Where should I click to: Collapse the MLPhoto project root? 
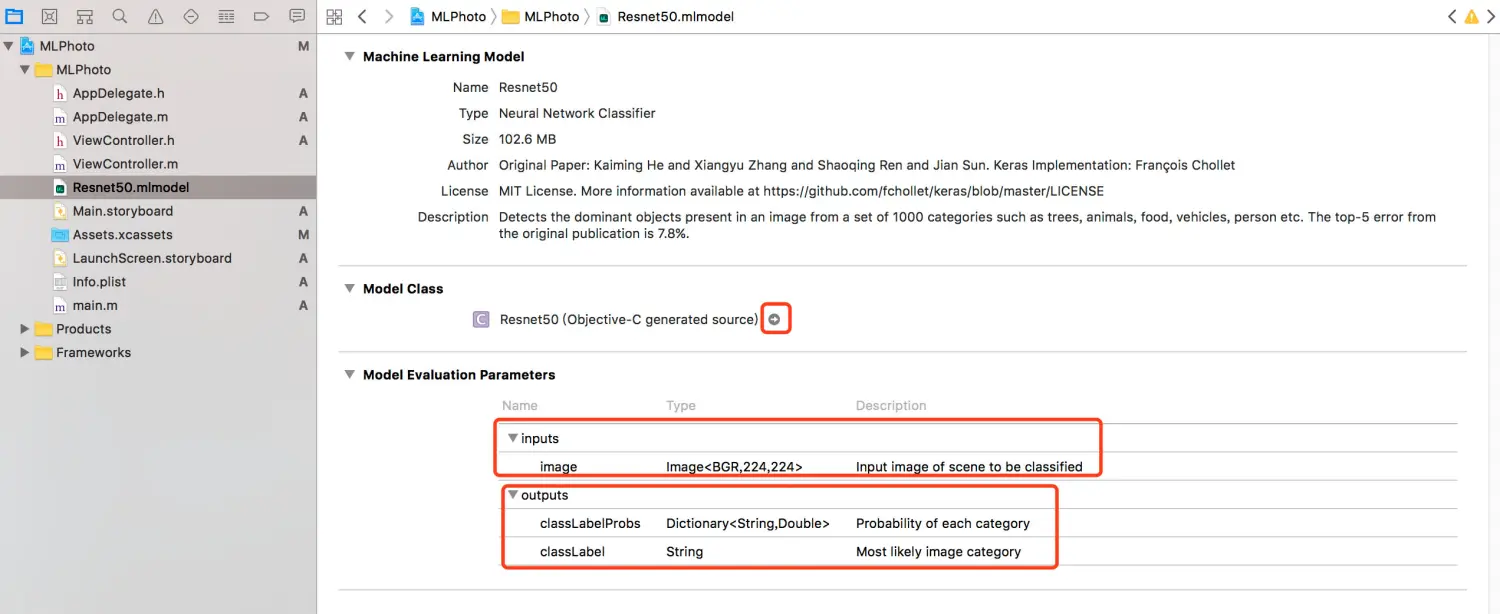[8, 46]
